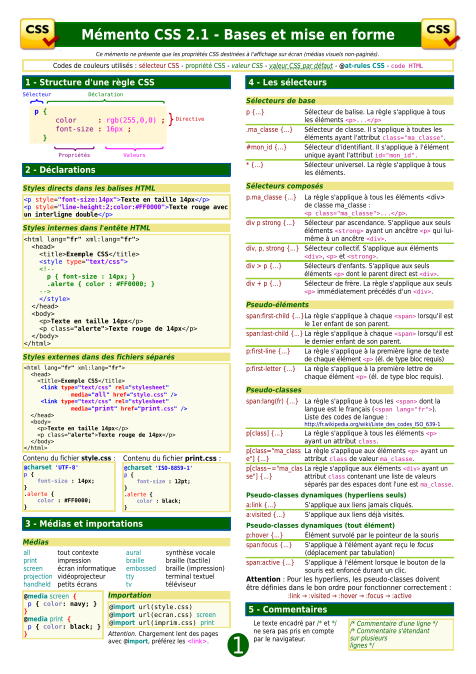Click "Pseudo-classes dynamiques (tout élément)" heading
The image size is (476, 674).
tap(320, 526)
